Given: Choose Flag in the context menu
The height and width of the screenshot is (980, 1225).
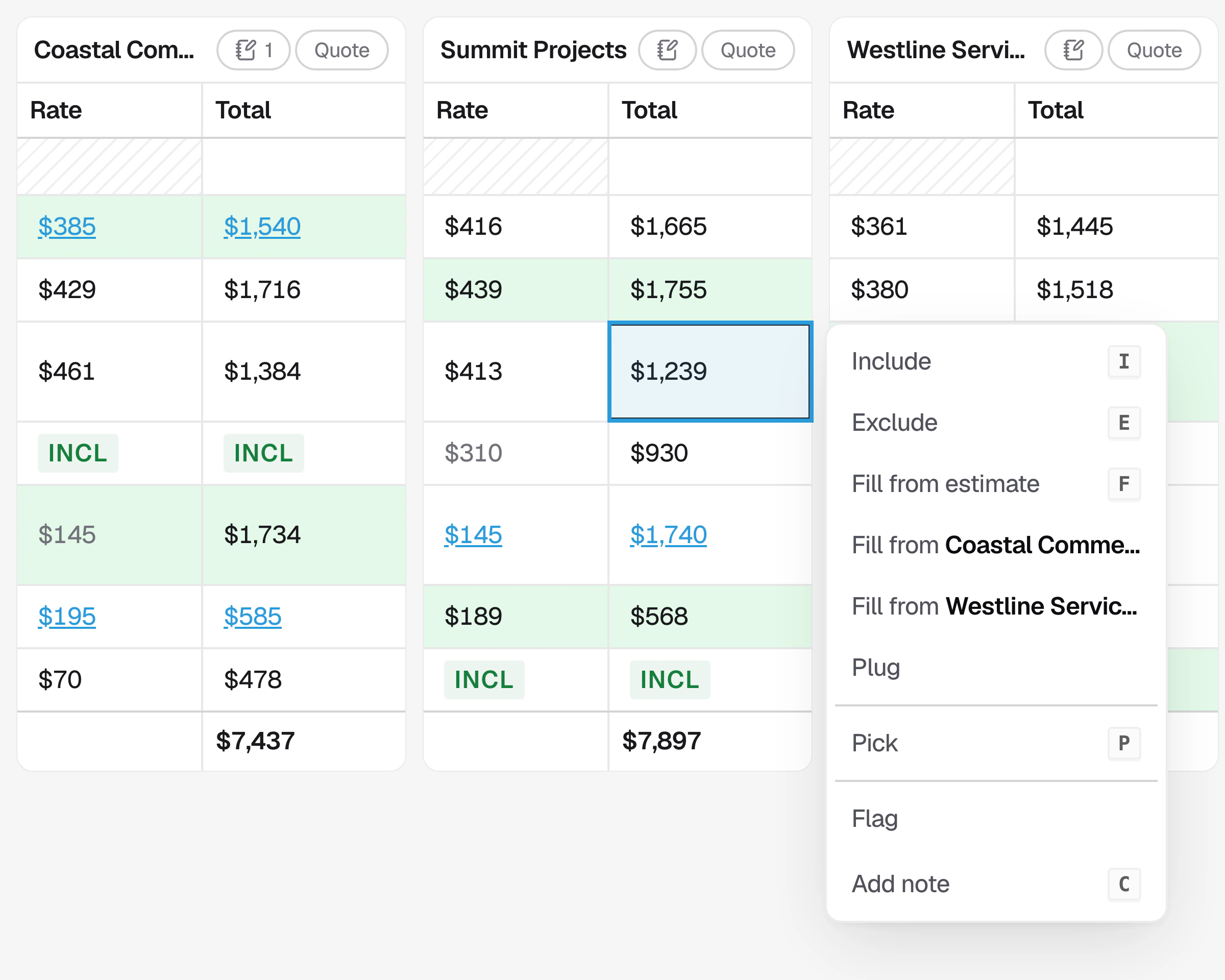Looking at the screenshot, I should pyautogui.click(x=996, y=819).
